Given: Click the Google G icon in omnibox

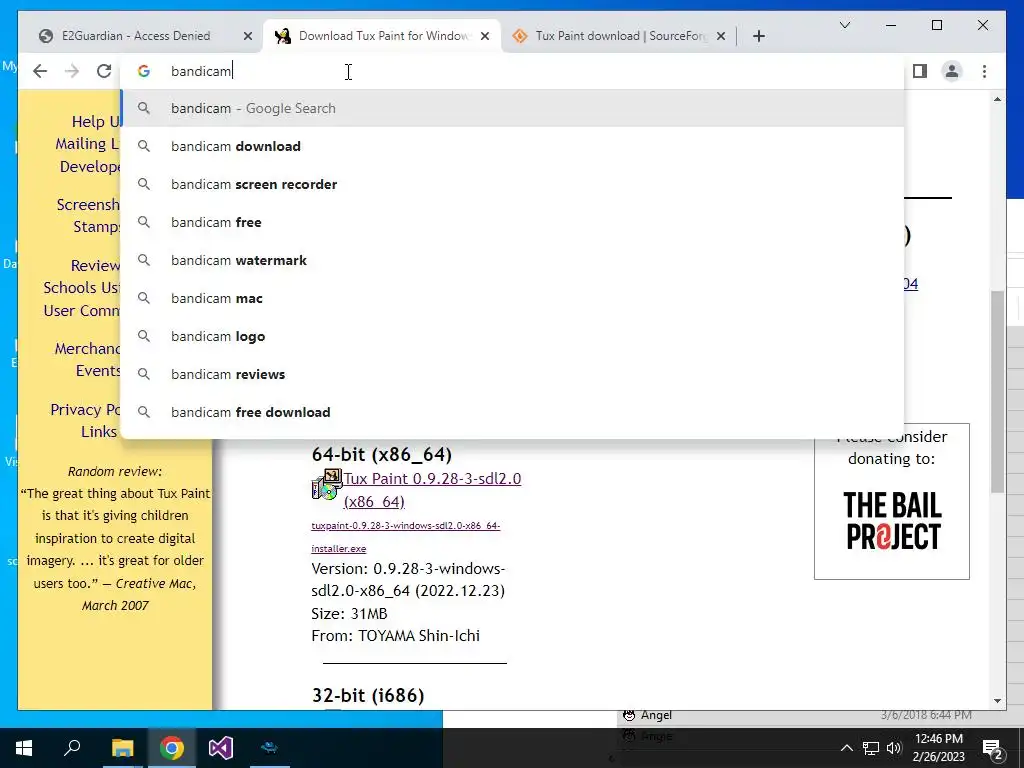Looking at the screenshot, I should [144, 71].
